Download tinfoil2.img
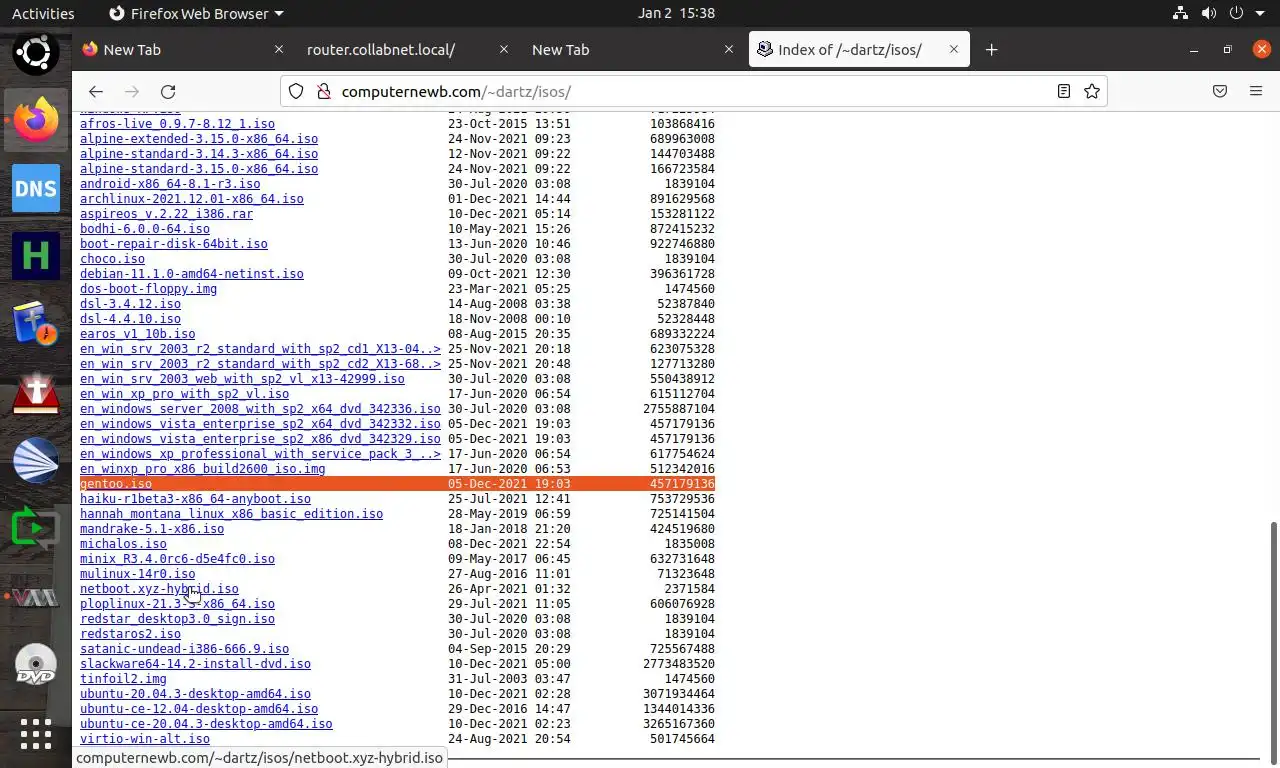Screen dimensions: 1280x768 click(x=123, y=679)
